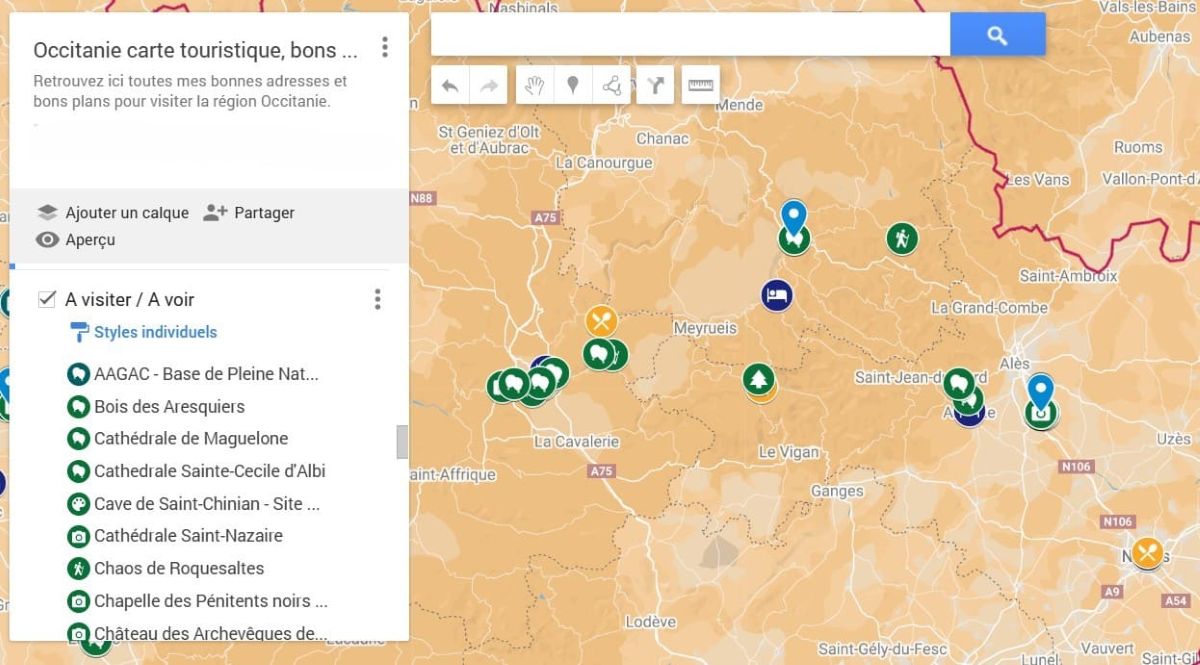
Task: Click the 'Le Vigan' map label
Action: [788, 452]
